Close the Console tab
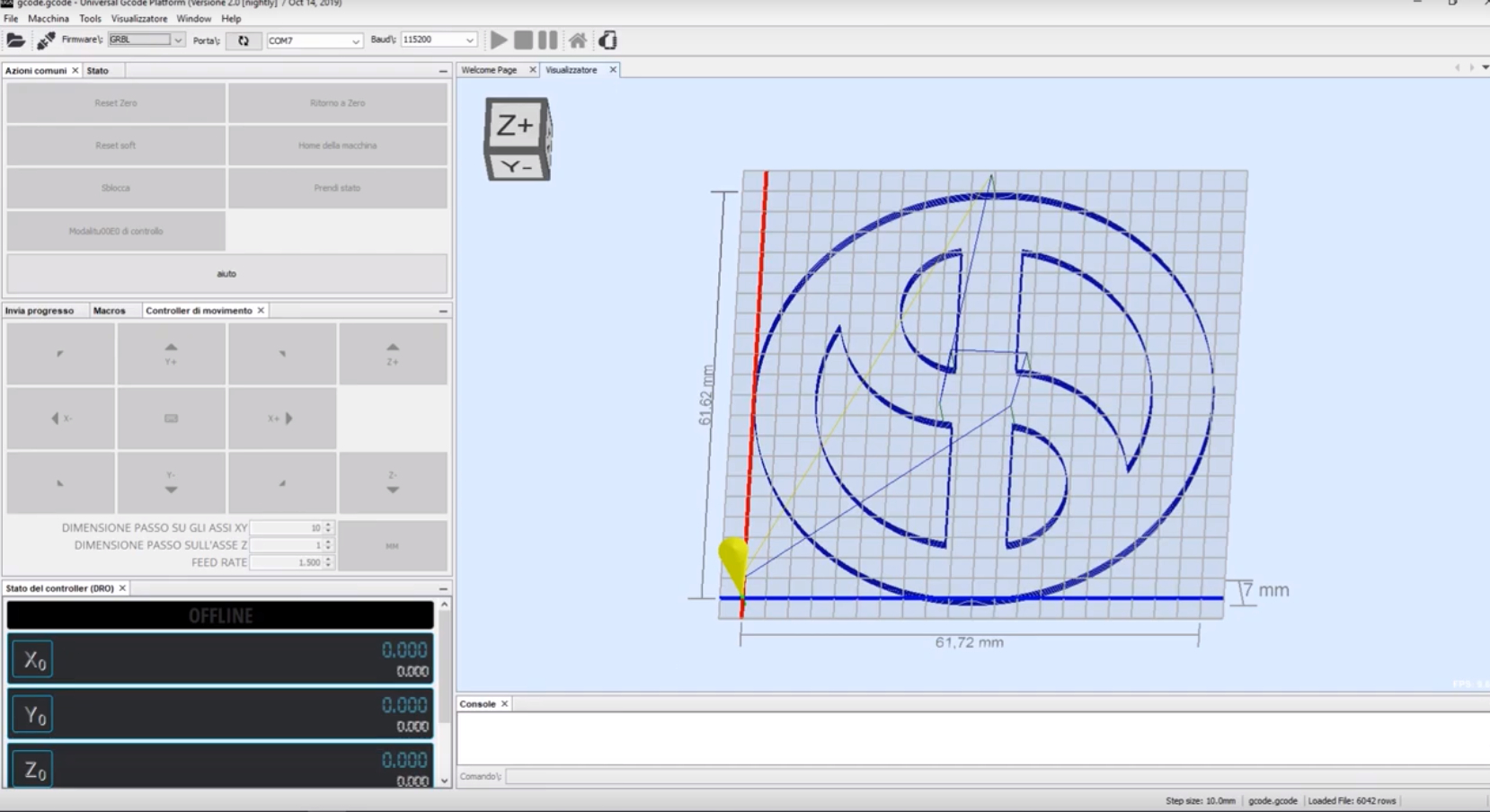Viewport: 1490px width, 812px height. [x=505, y=704]
